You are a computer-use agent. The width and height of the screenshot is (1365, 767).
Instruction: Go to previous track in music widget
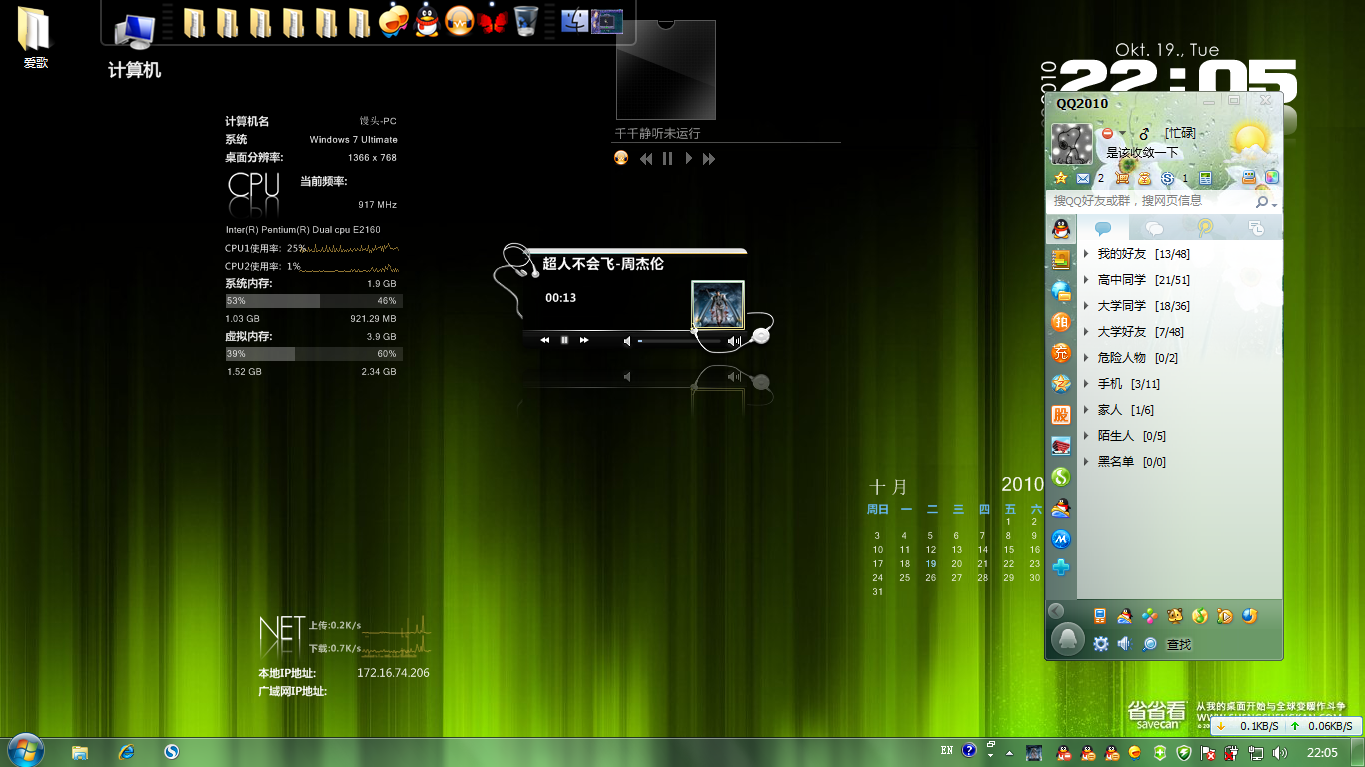[545, 340]
